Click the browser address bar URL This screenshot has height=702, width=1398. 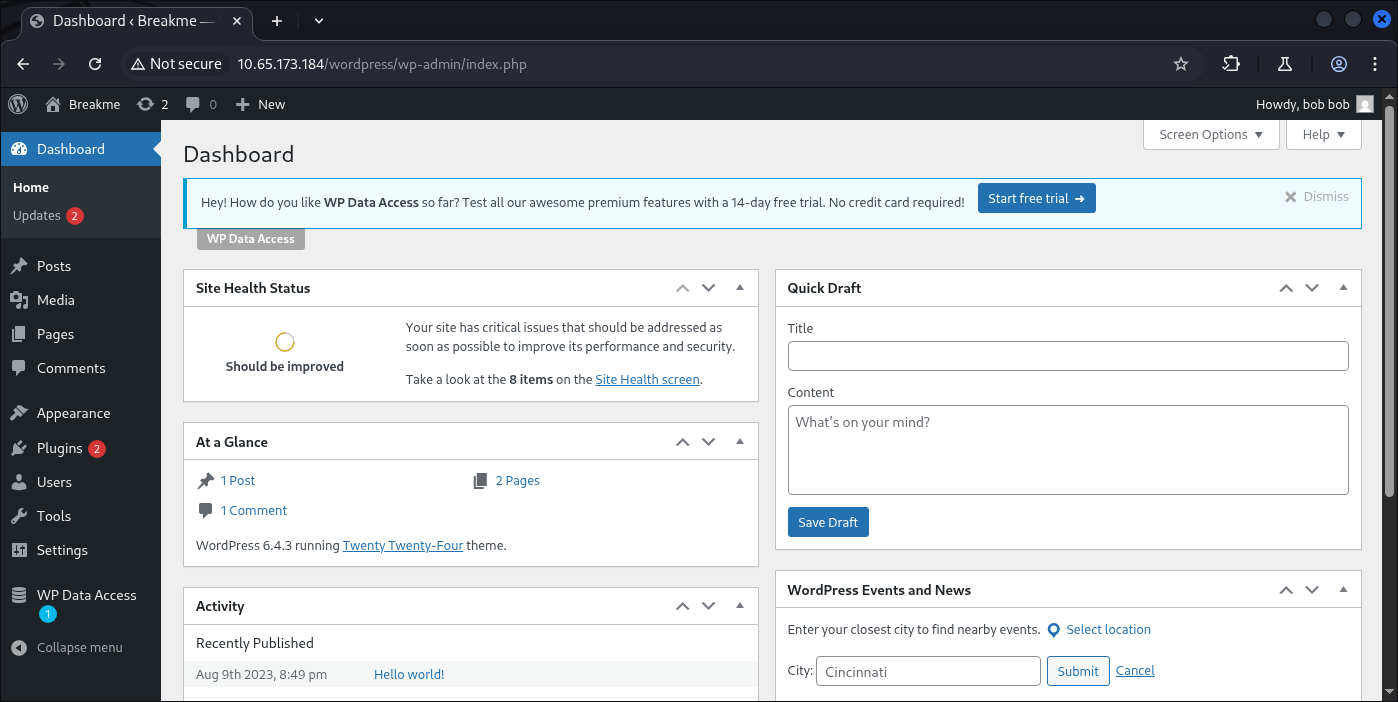[382, 64]
